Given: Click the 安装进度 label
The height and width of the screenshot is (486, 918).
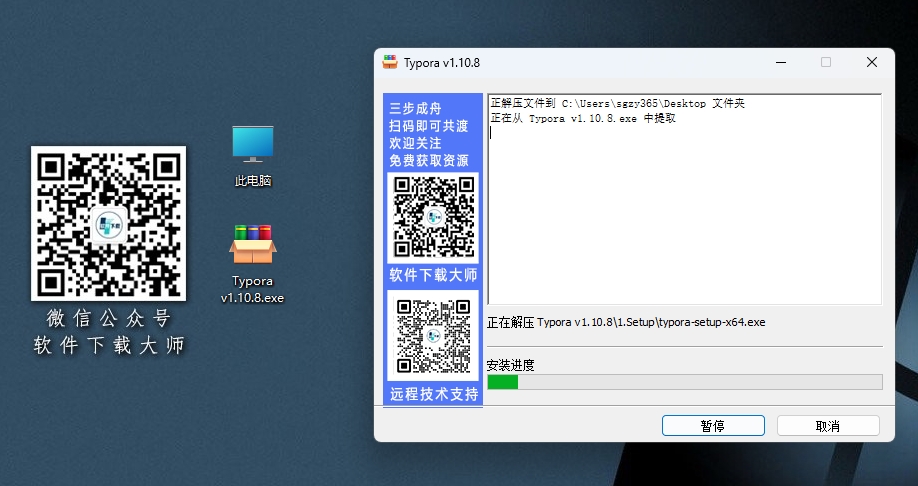Looking at the screenshot, I should (x=511, y=365).
